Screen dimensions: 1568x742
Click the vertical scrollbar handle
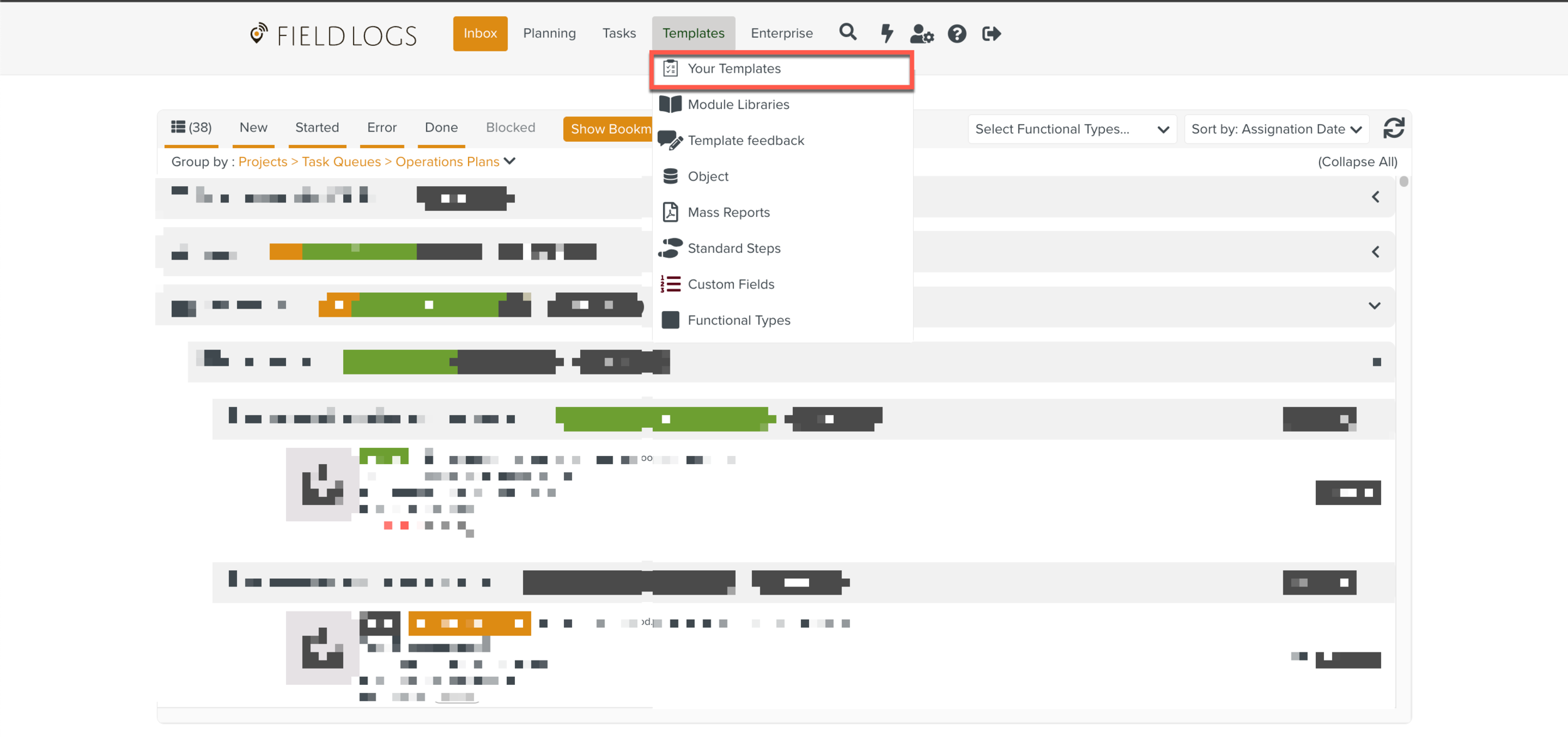click(1404, 182)
